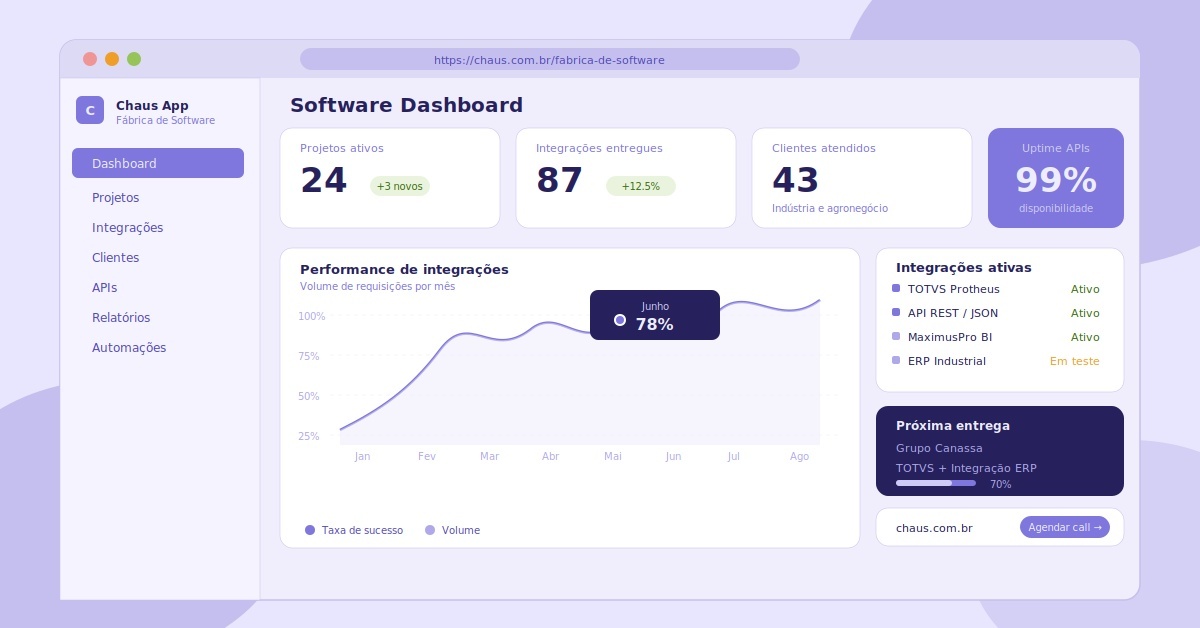Click the Agendar call button
Screen dimensions: 1200x628
click(x=1065, y=527)
